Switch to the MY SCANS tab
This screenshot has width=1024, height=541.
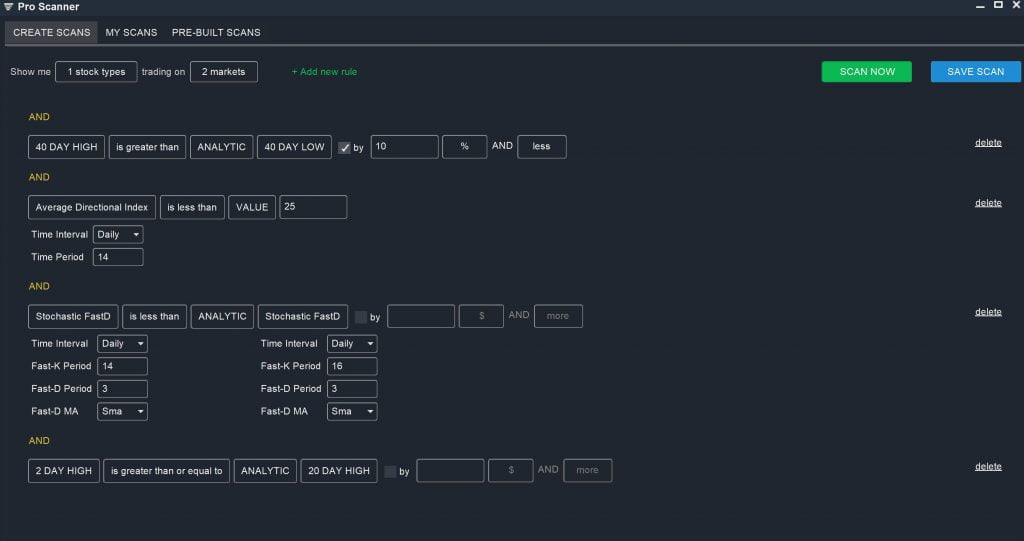tap(131, 32)
